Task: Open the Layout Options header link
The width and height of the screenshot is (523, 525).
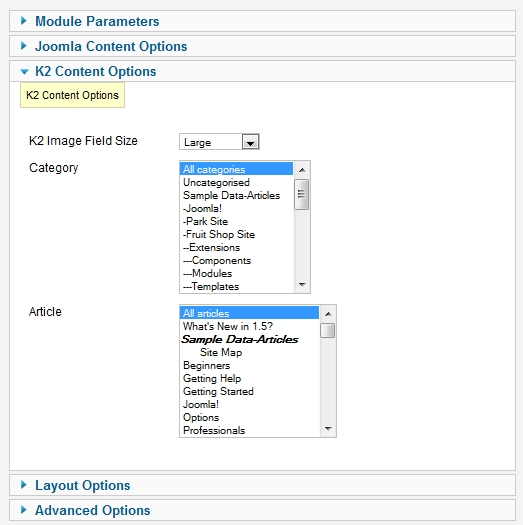Action: (82, 485)
